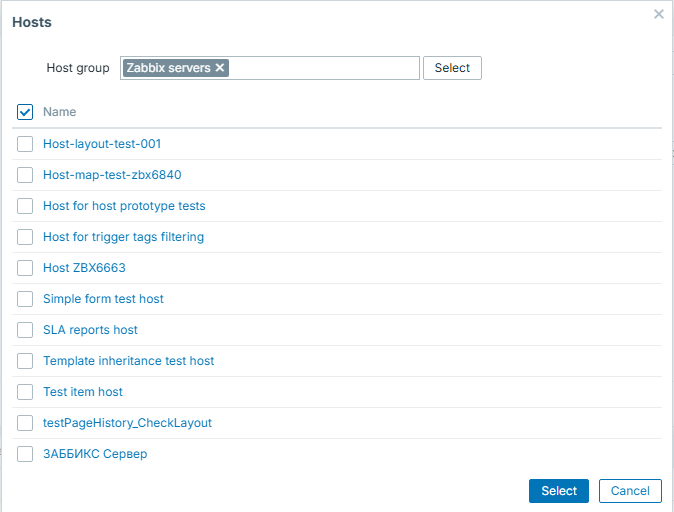674x512 pixels.
Task: Close the Hosts dialog with X
Action: 658,15
